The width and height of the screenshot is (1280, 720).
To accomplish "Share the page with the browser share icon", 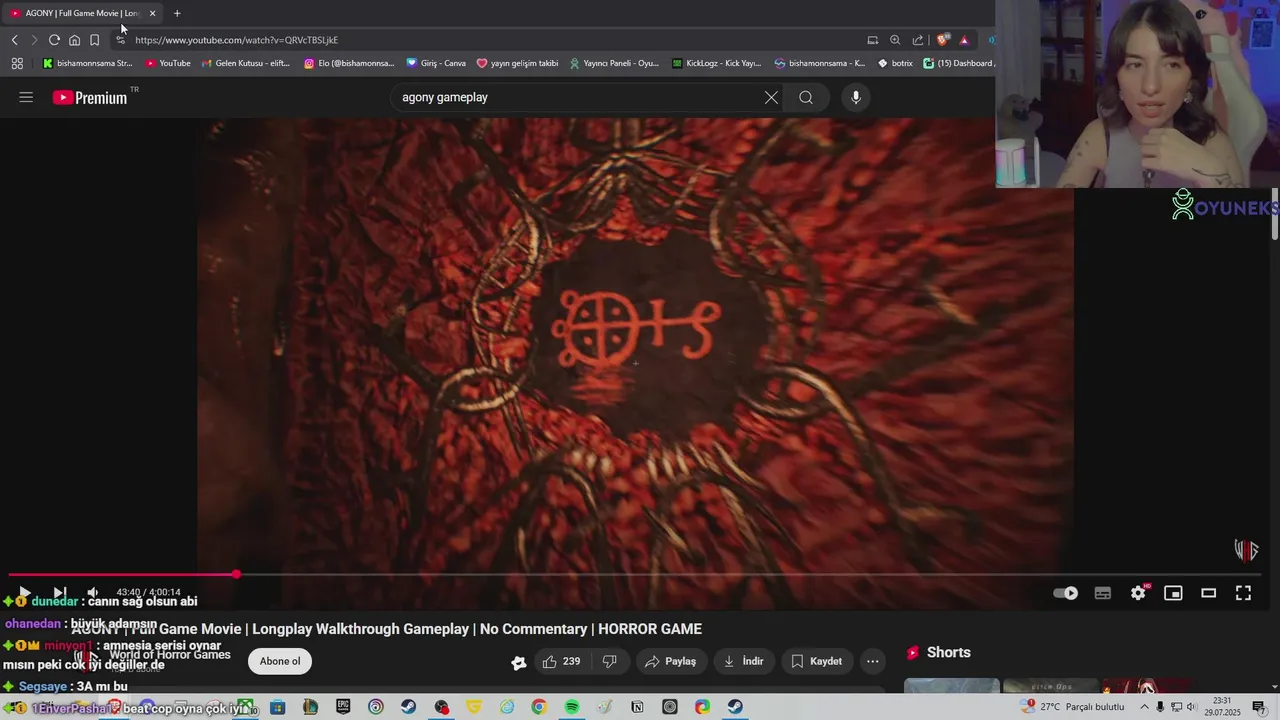I will 918,40.
